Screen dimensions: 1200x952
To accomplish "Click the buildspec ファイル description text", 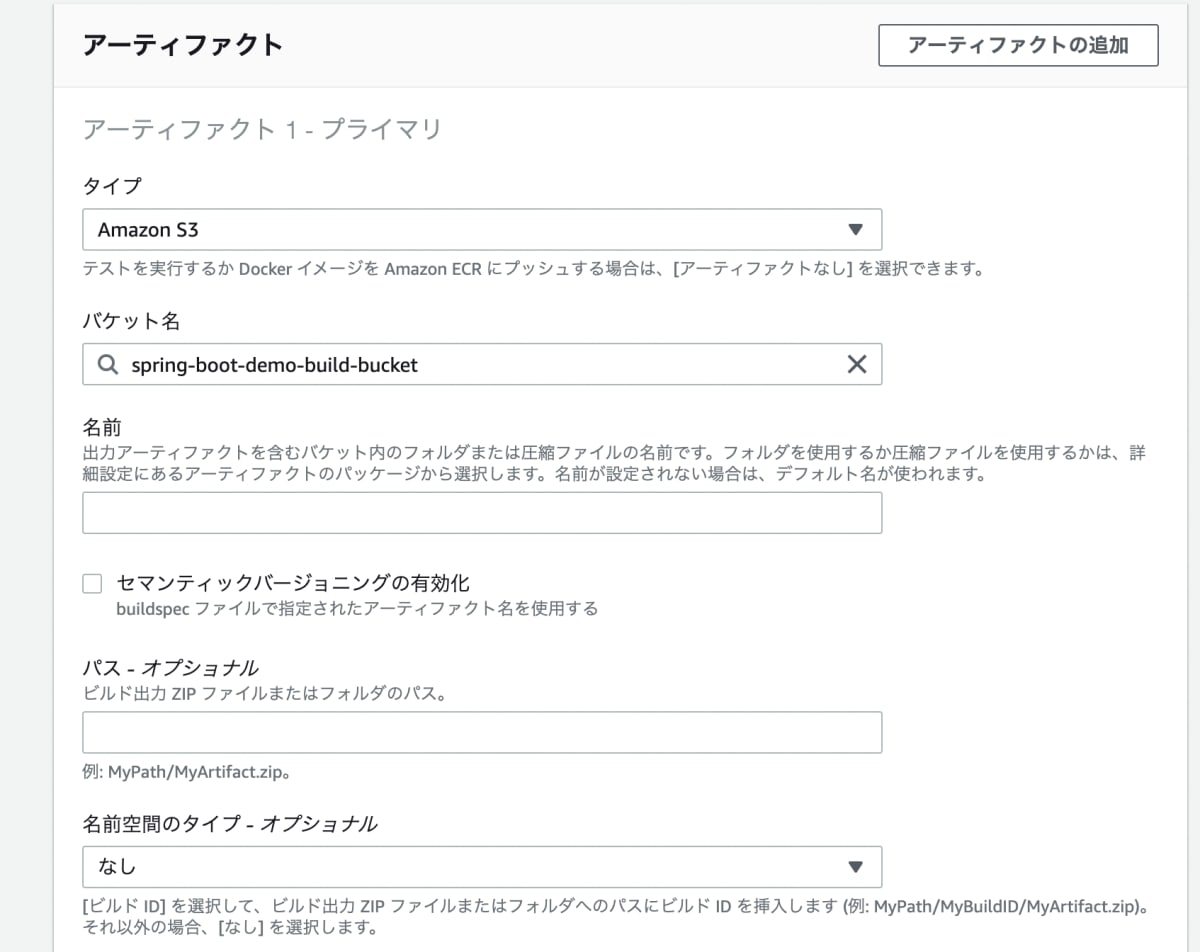I will [x=357, y=608].
